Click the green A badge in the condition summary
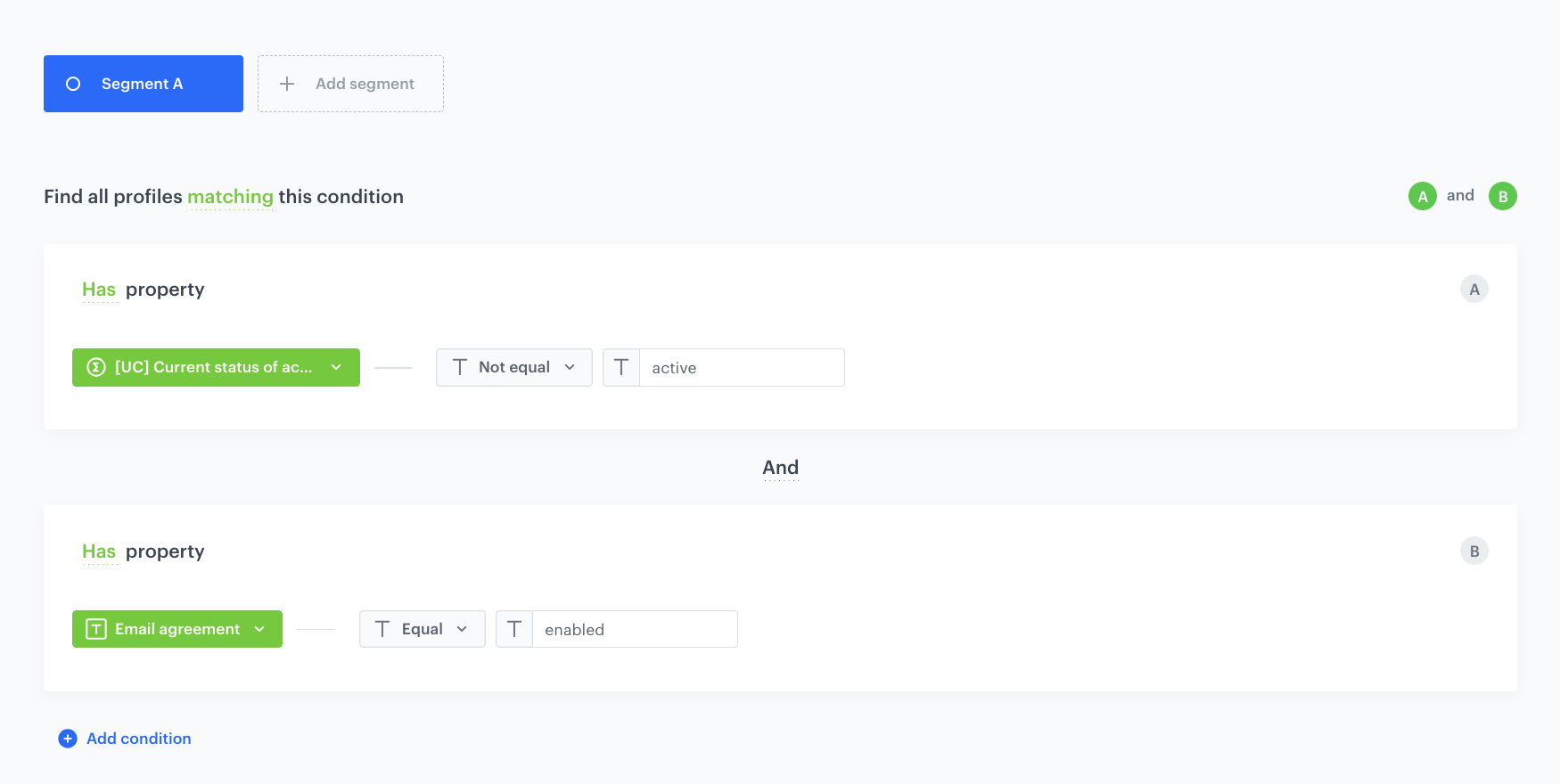This screenshot has width=1560, height=784. 1422,196
